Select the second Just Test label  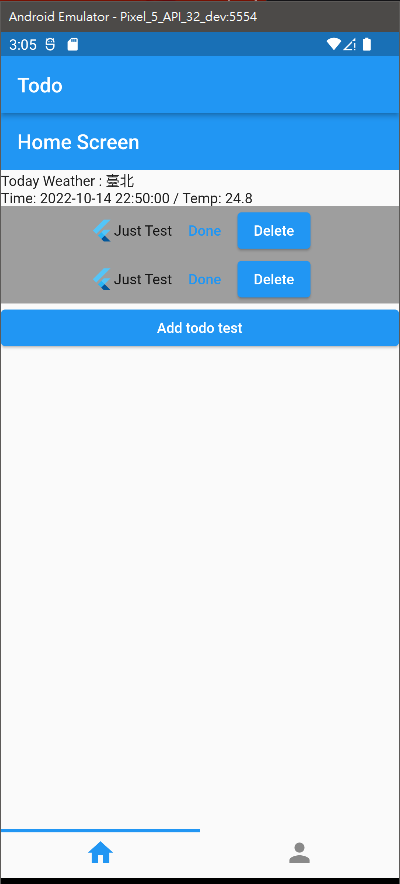(x=143, y=279)
